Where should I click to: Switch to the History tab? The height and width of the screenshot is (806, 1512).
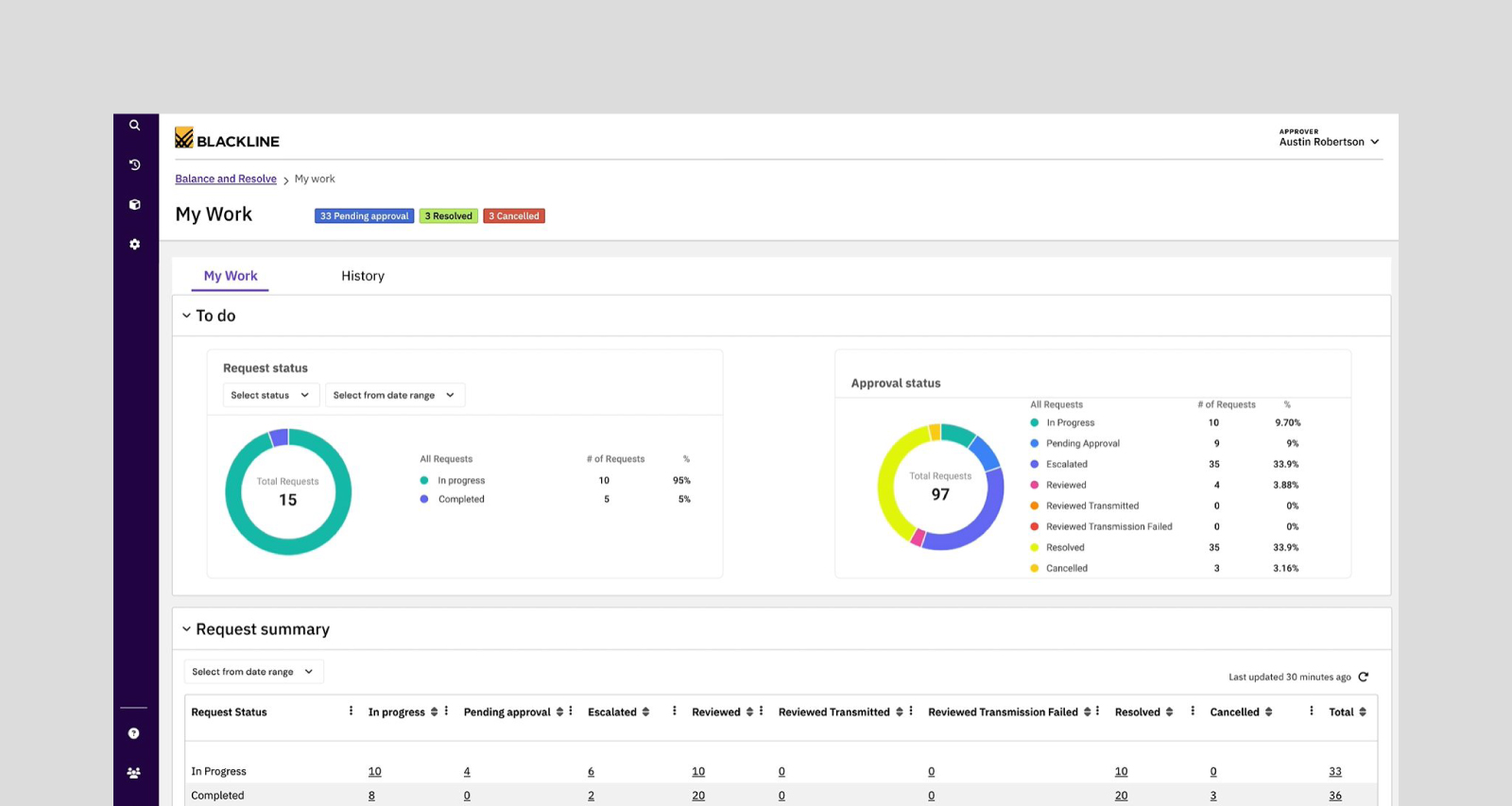tap(363, 276)
